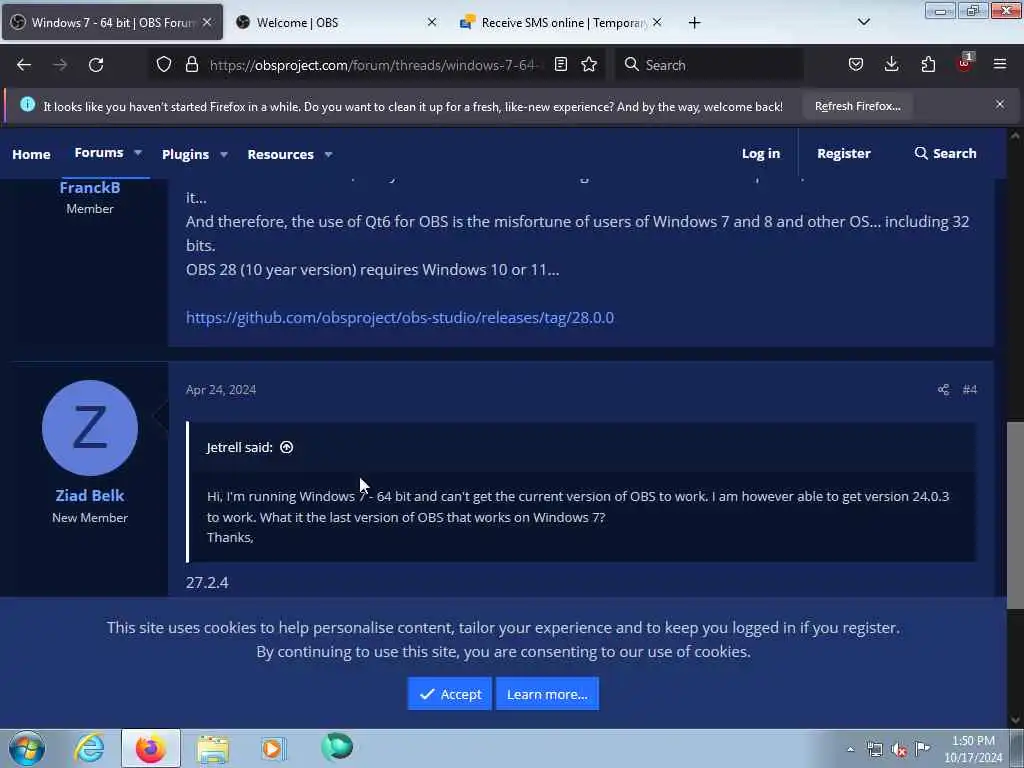The image size is (1024, 768).
Task: Open the network tray icon
Action: (x=874, y=750)
